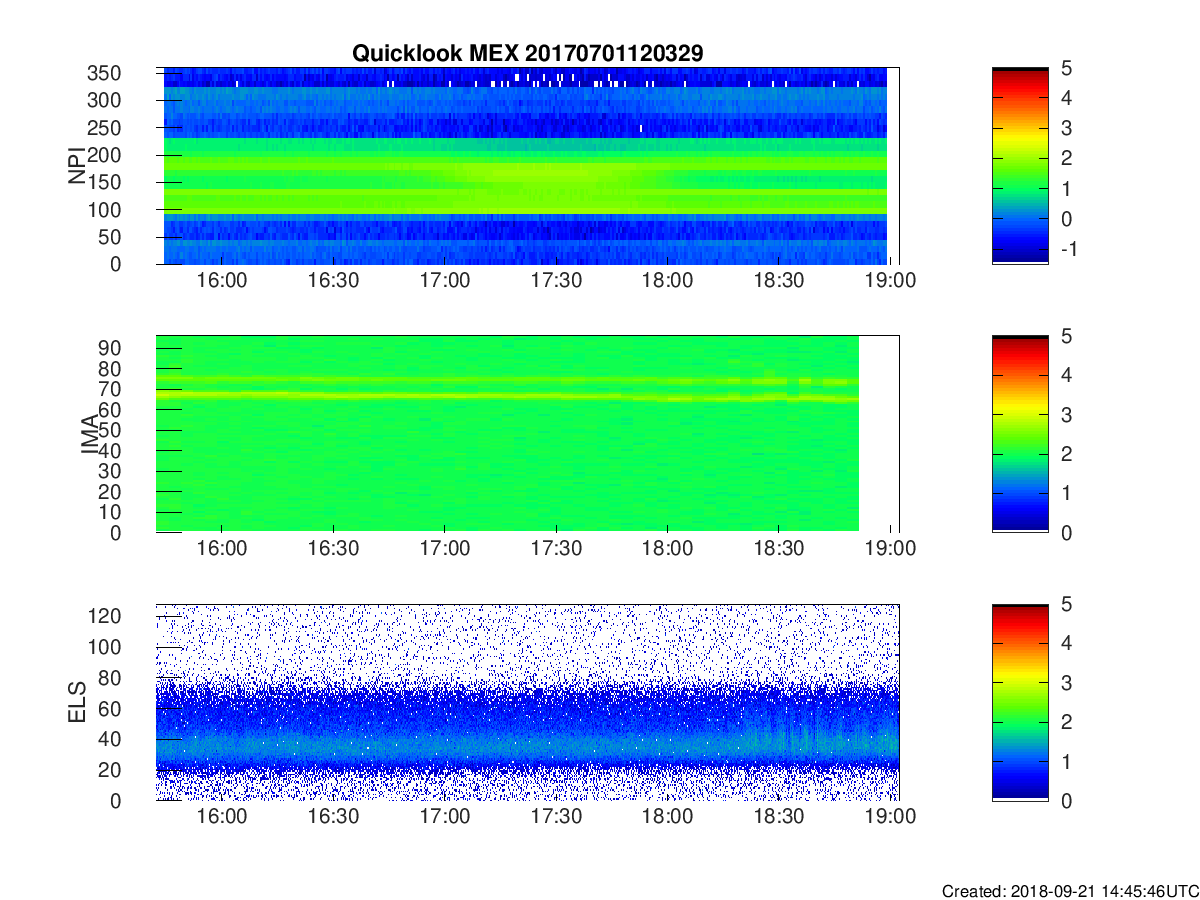Click the '17:00' time tick under ELS plot

click(x=445, y=816)
